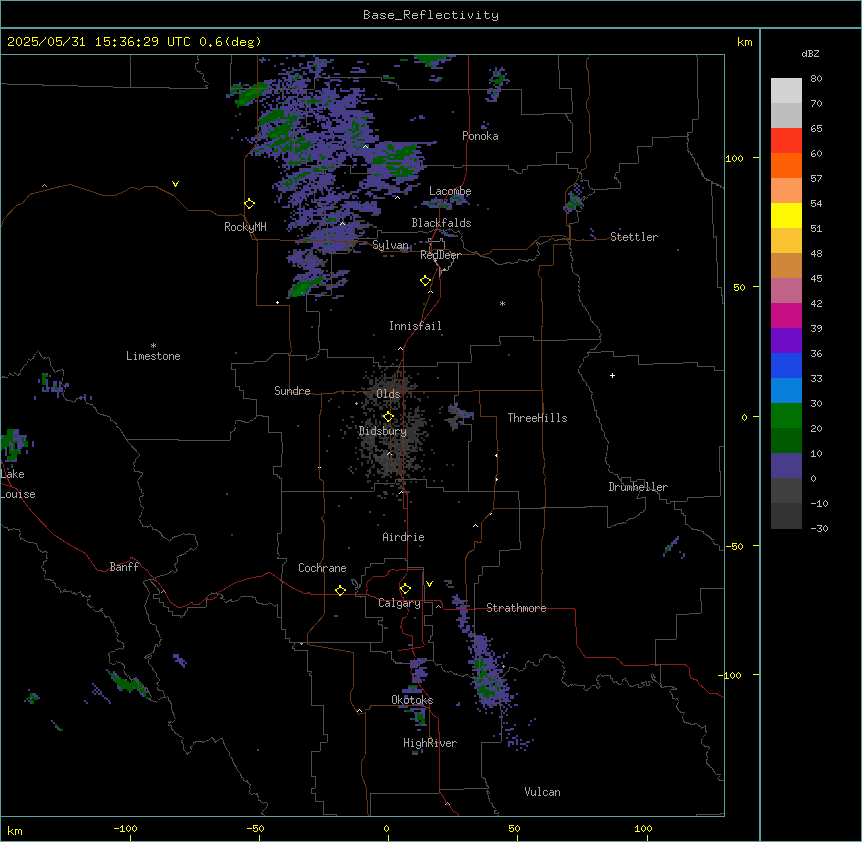Click the Stettler label
The width and height of the screenshot is (862, 842).
click(634, 237)
